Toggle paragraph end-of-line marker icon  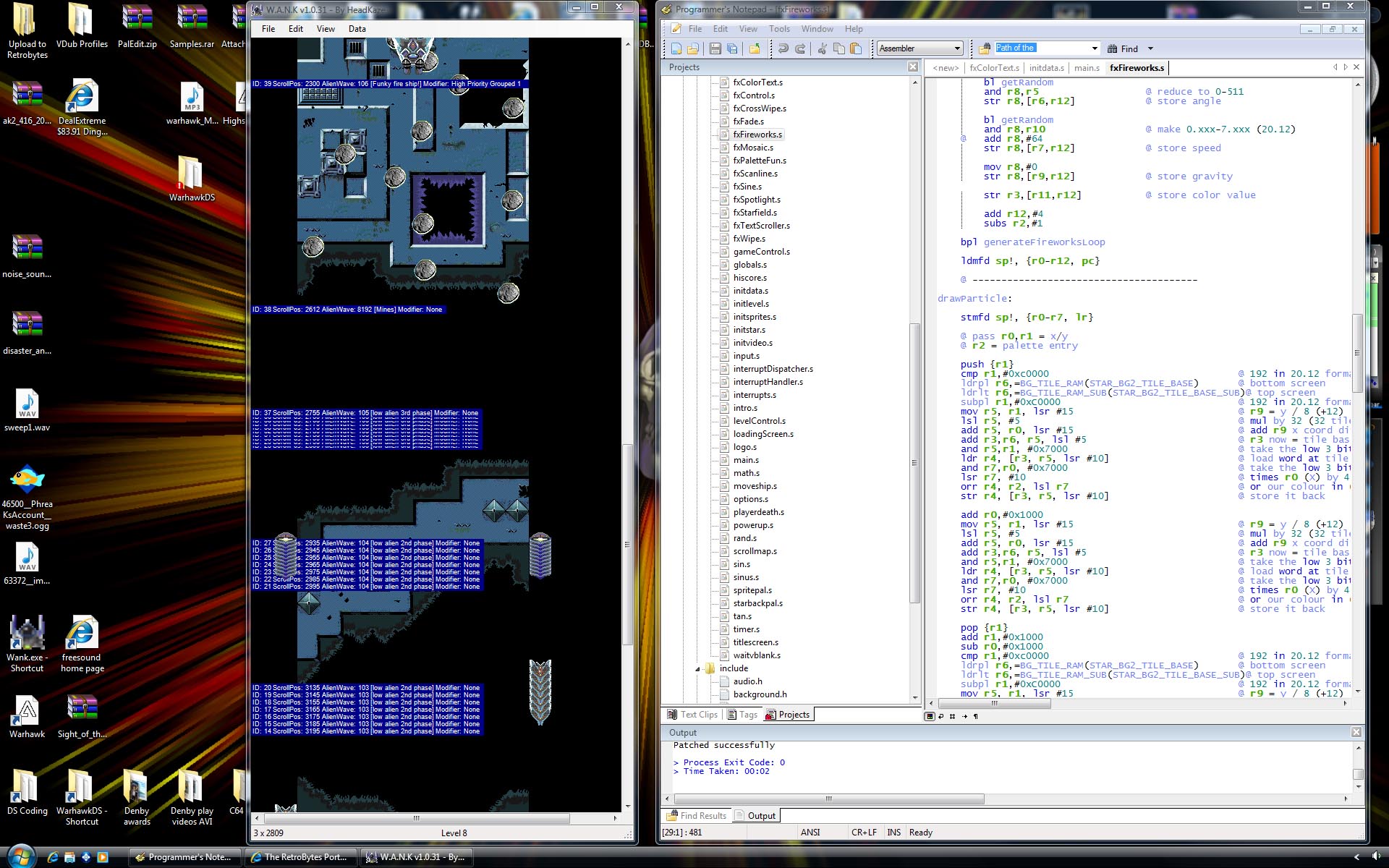coord(975,716)
